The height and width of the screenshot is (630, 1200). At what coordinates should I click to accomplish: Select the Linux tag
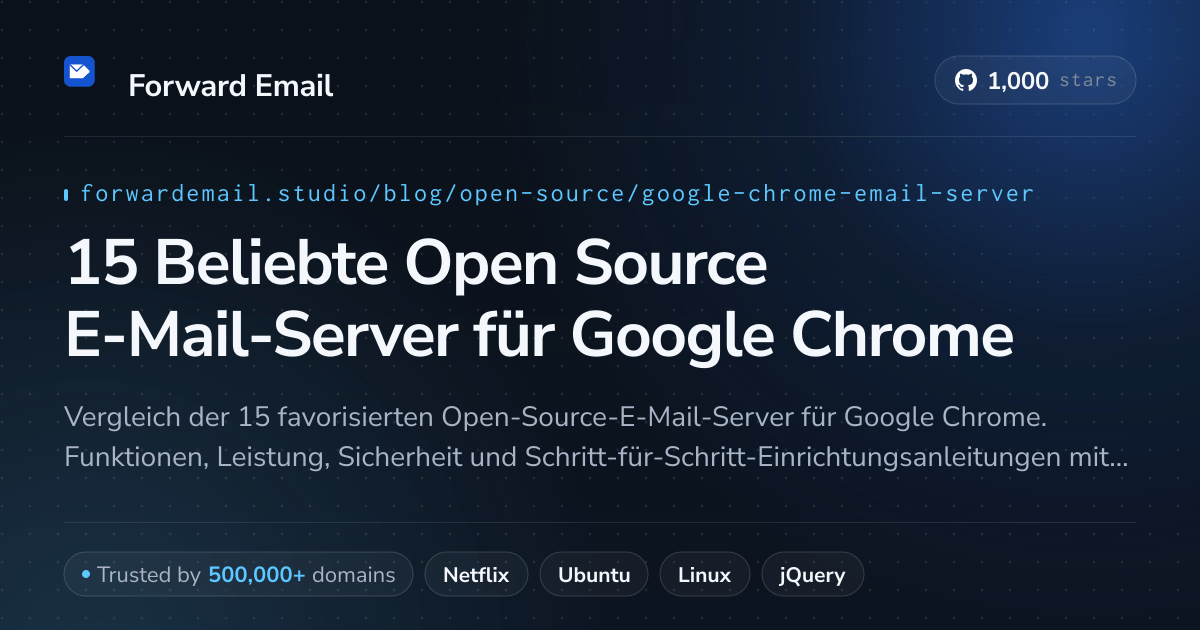(x=705, y=575)
